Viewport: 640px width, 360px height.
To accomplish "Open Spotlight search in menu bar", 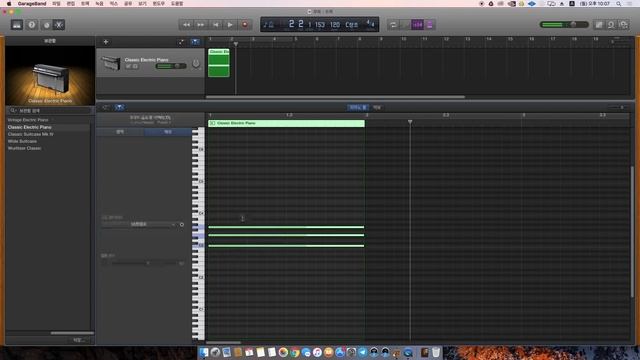I will tap(618, 4).
